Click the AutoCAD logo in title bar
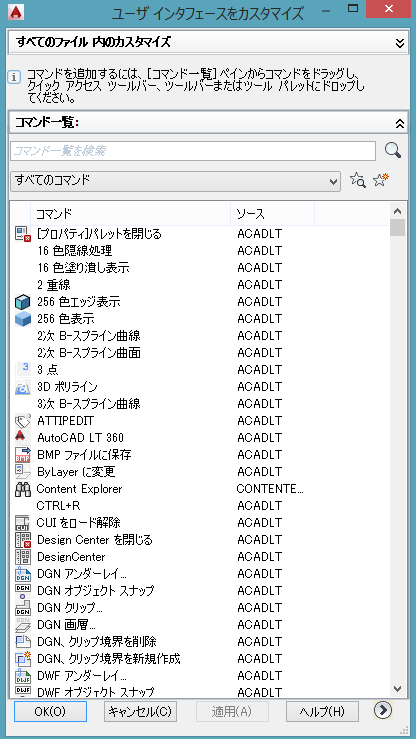 (x=16, y=11)
